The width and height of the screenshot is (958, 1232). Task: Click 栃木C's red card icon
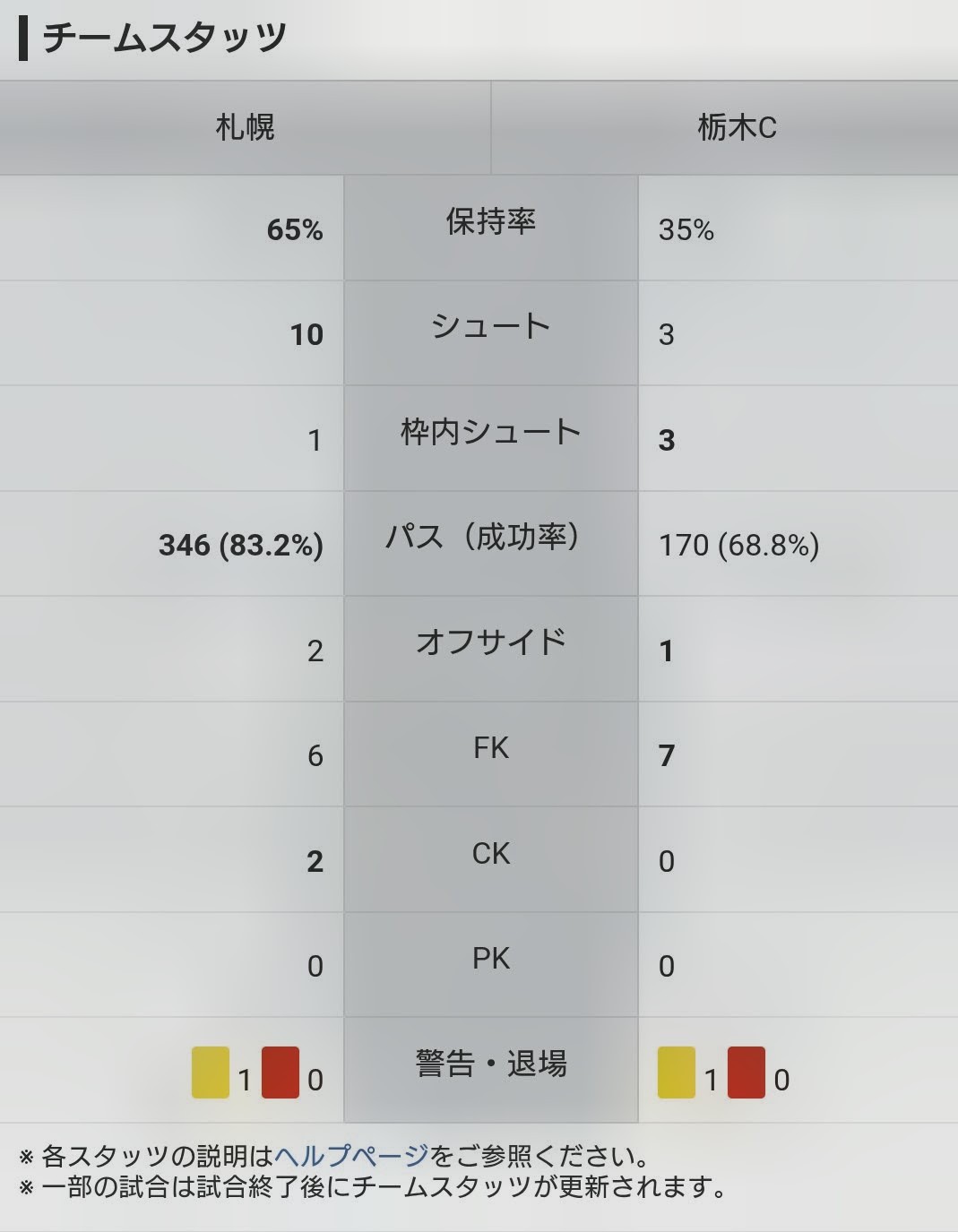(747, 1073)
